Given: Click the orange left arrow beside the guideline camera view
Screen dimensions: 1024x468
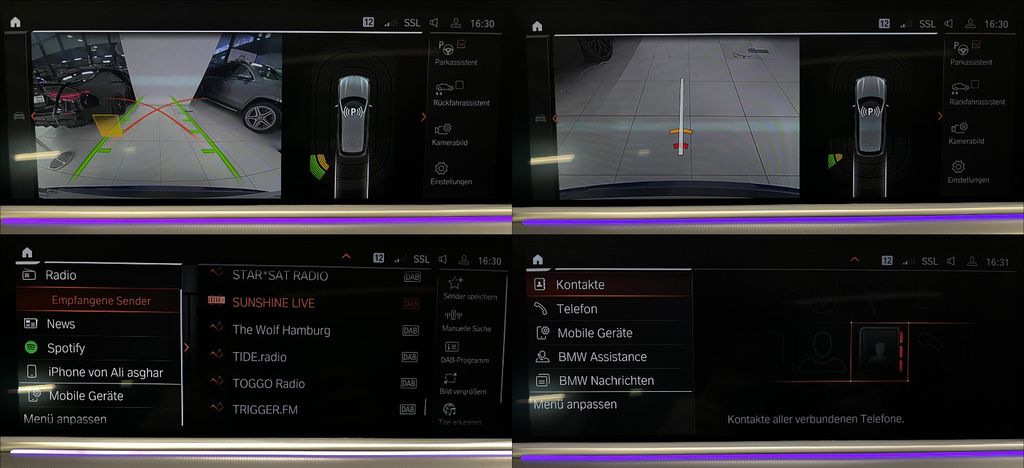Looking at the screenshot, I should tap(32, 116).
